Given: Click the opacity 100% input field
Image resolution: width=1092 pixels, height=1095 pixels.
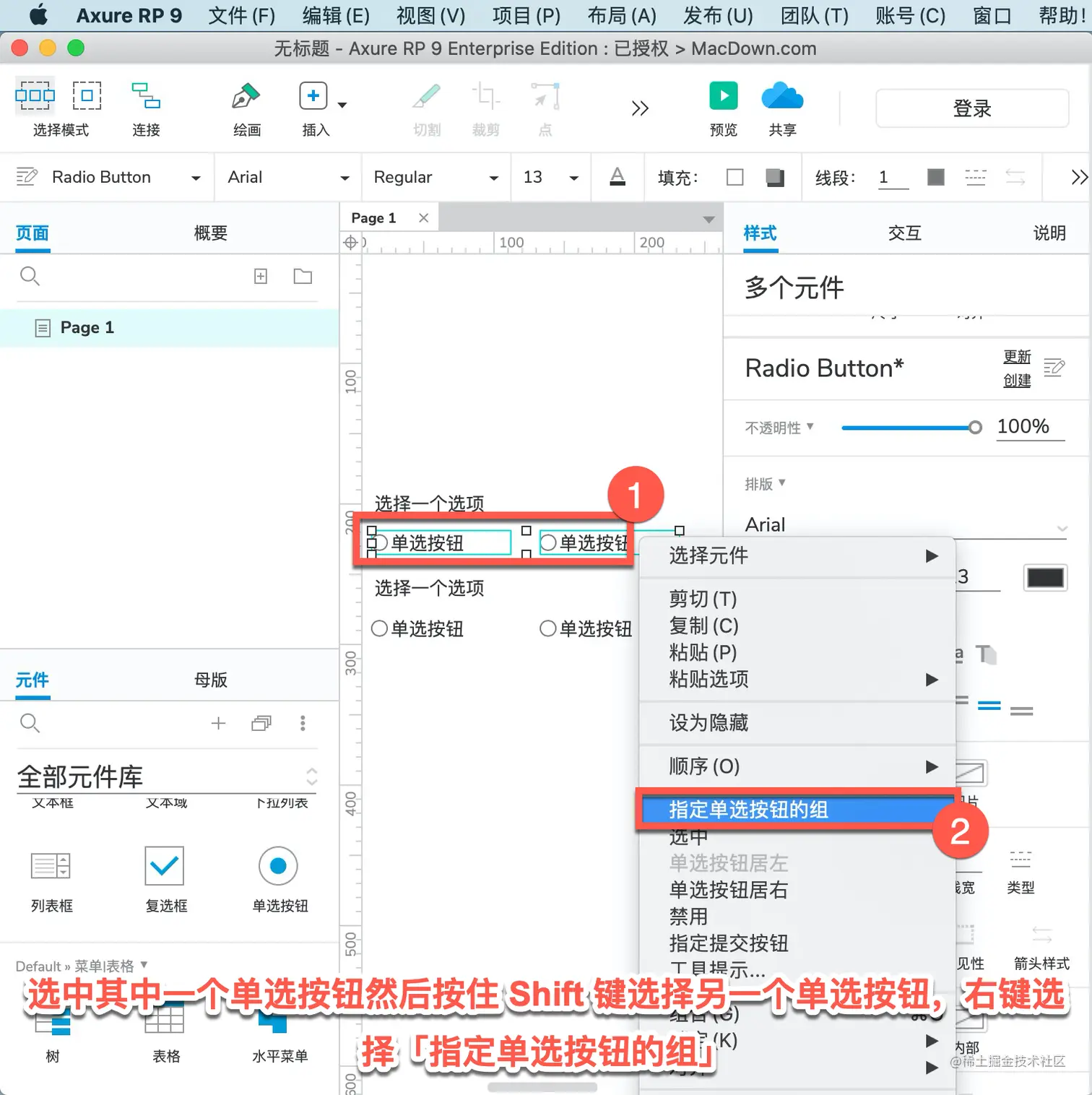Looking at the screenshot, I should point(1030,427).
